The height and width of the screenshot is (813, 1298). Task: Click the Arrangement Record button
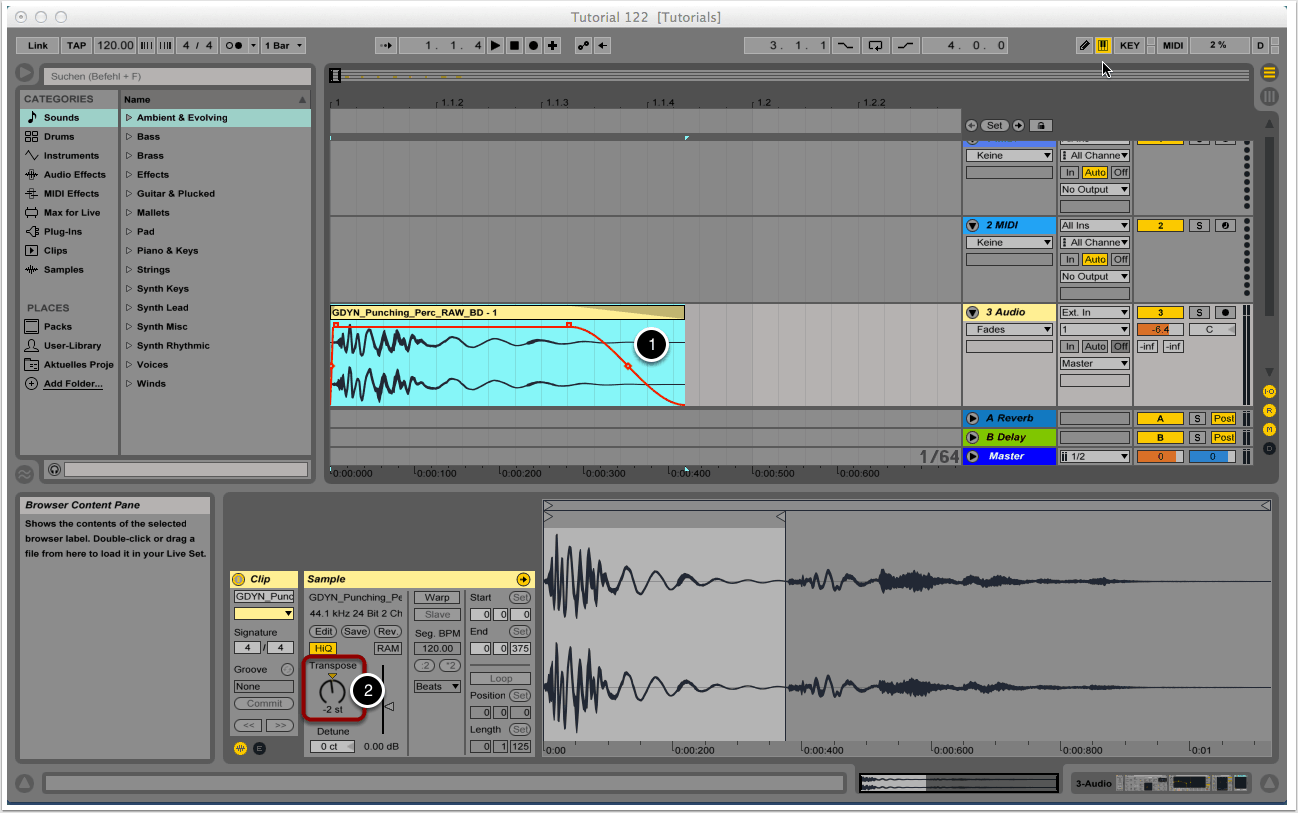coord(533,46)
